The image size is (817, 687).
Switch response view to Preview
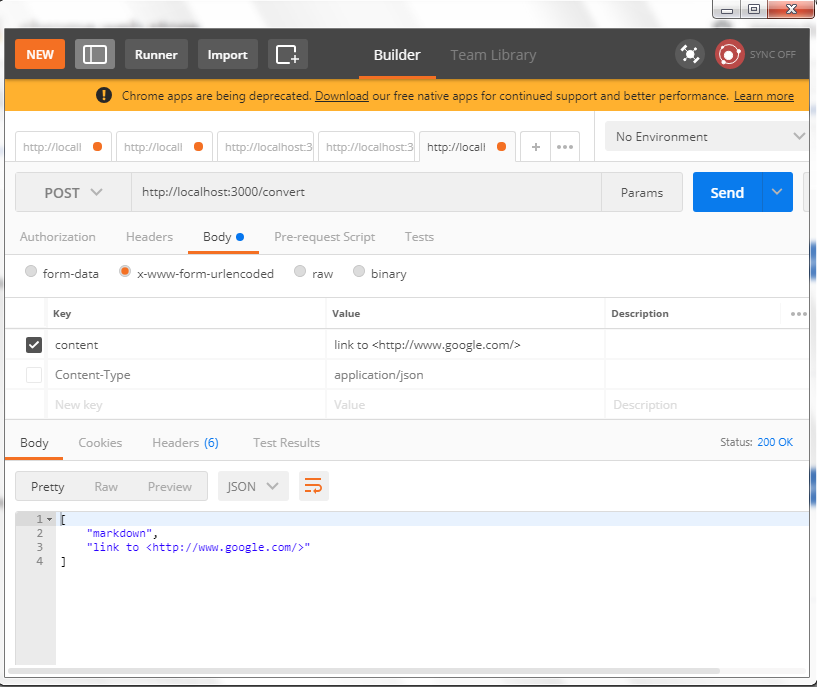click(x=170, y=486)
